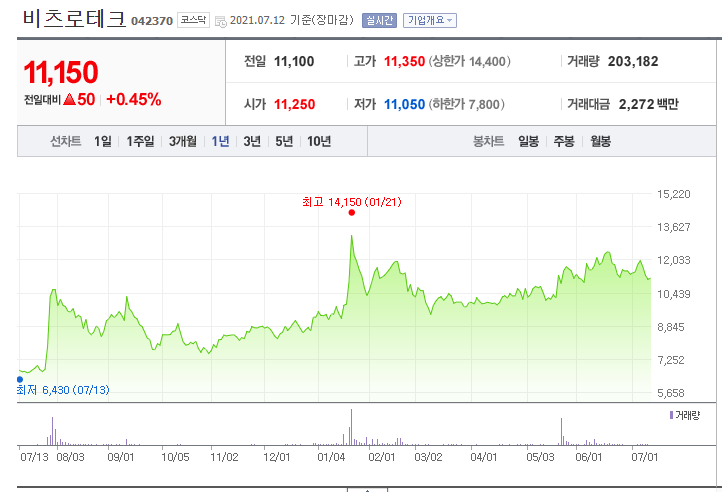Select the 1년 line chart tab
This screenshot has height=492, width=722.
pyautogui.click(x=220, y=141)
